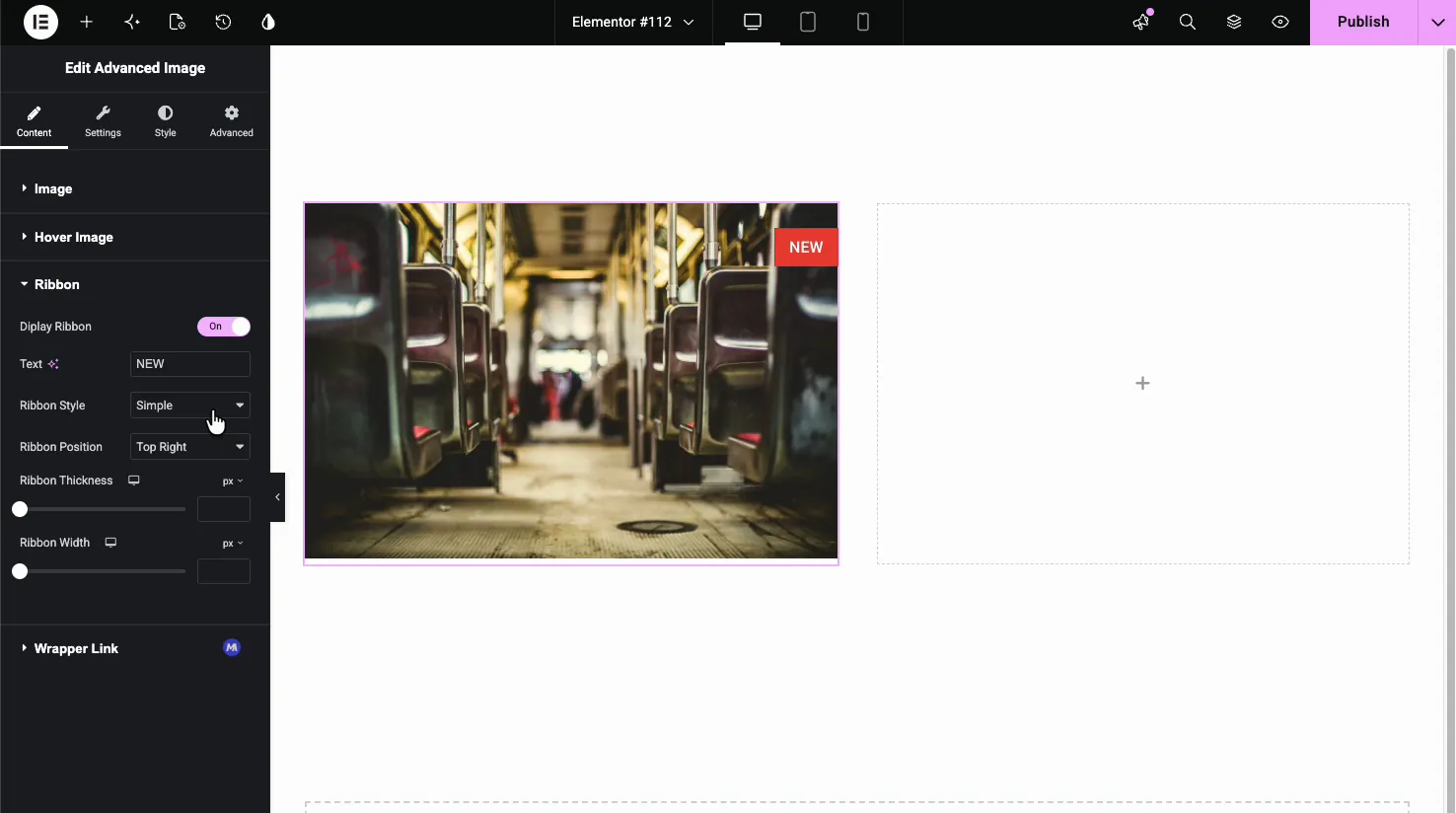Click the Wrapper Link pro badge icon
This screenshot has width=1456, height=813.
pos(232,648)
